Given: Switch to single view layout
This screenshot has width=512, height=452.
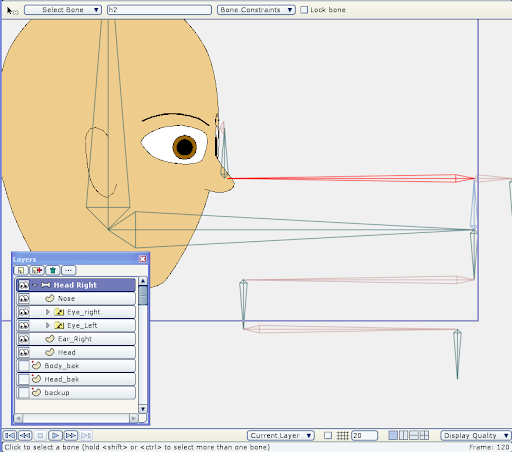Looking at the screenshot, I should (x=393, y=435).
